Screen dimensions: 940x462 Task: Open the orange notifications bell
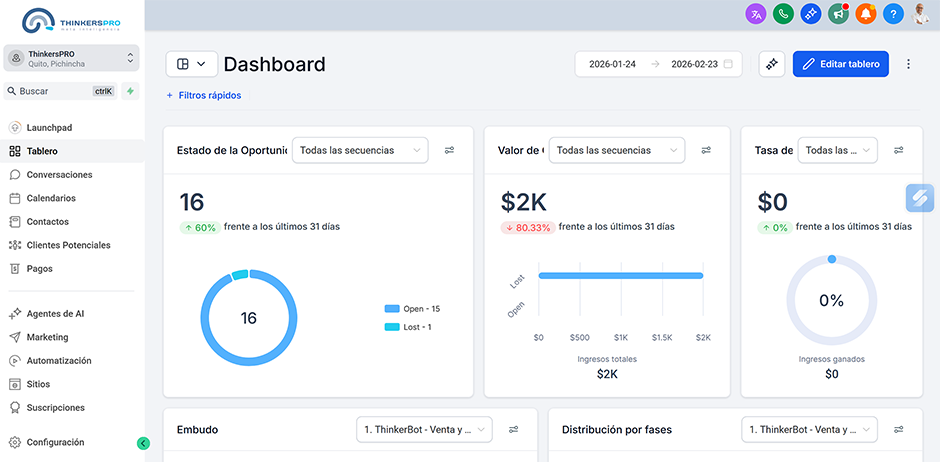tap(866, 14)
